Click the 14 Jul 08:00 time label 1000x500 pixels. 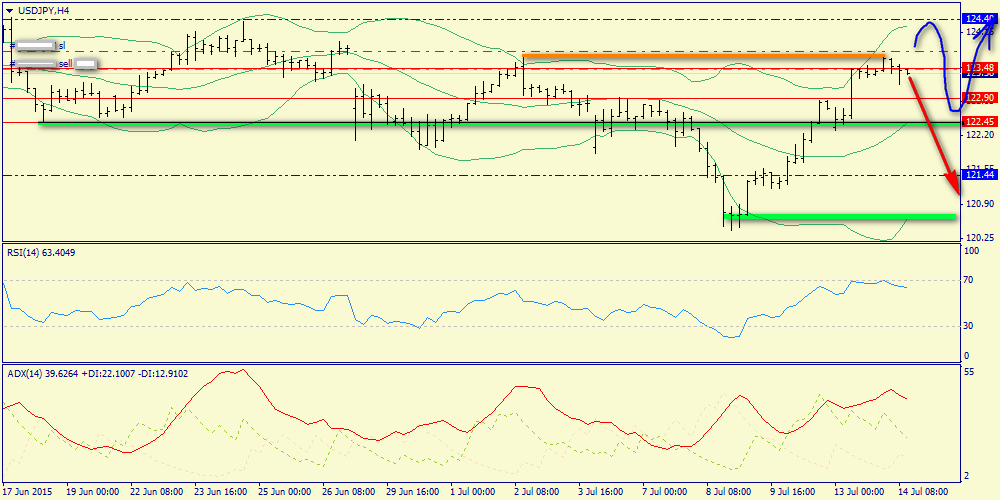click(x=923, y=492)
